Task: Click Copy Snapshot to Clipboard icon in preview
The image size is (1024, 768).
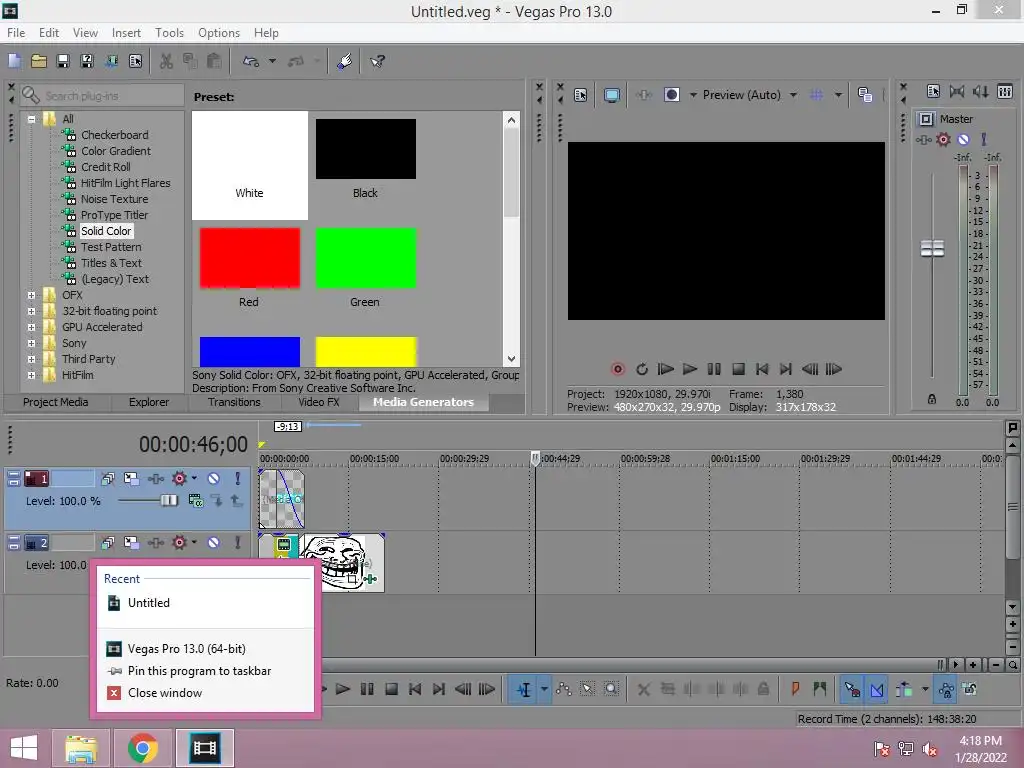Action: (x=865, y=95)
